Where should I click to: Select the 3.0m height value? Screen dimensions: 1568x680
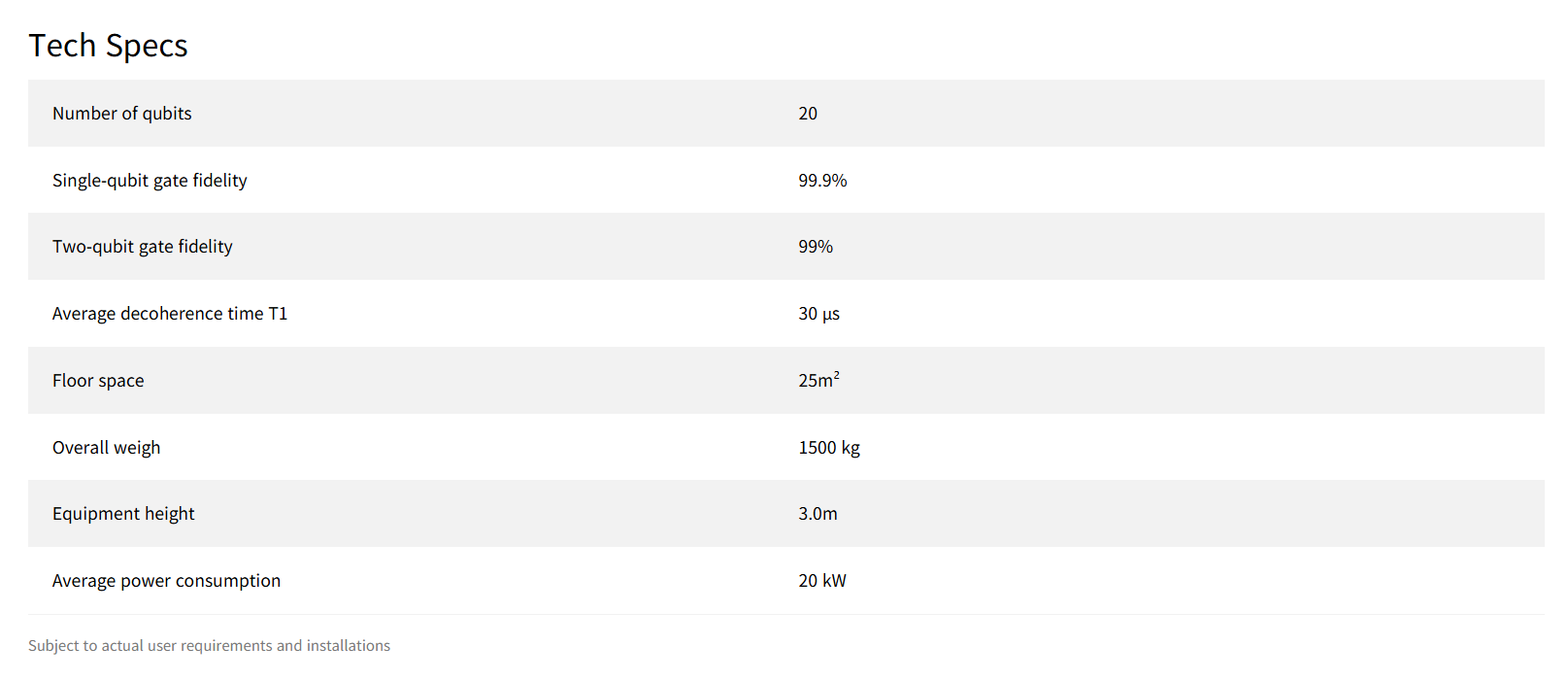(817, 514)
